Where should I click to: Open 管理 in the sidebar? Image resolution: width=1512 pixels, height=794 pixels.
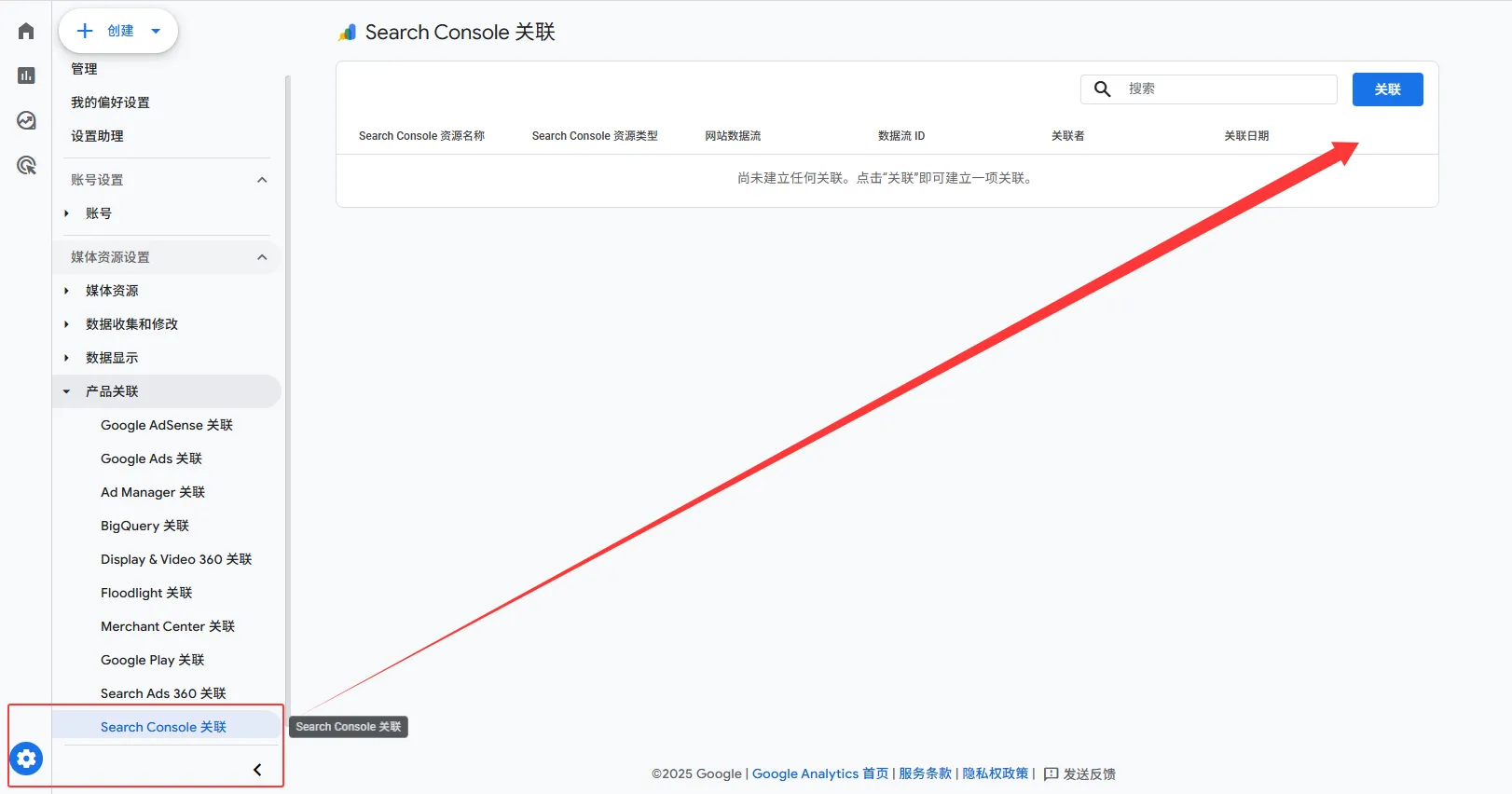pos(84,69)
